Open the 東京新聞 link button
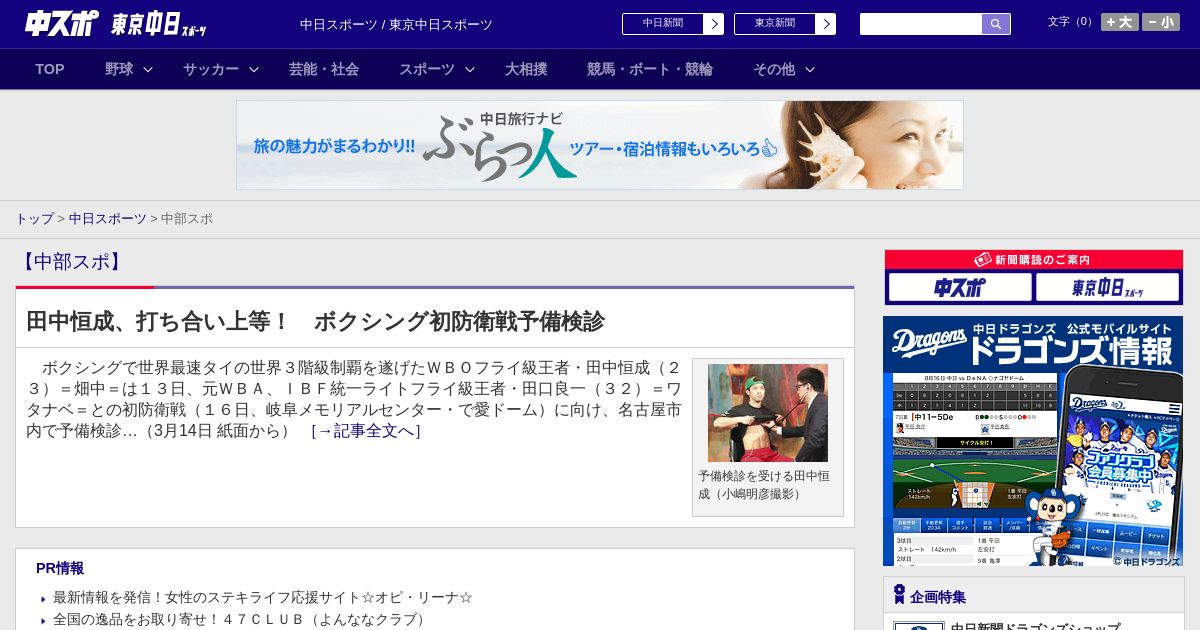Viewport: 1200px width, 630px height. point(775,24)
